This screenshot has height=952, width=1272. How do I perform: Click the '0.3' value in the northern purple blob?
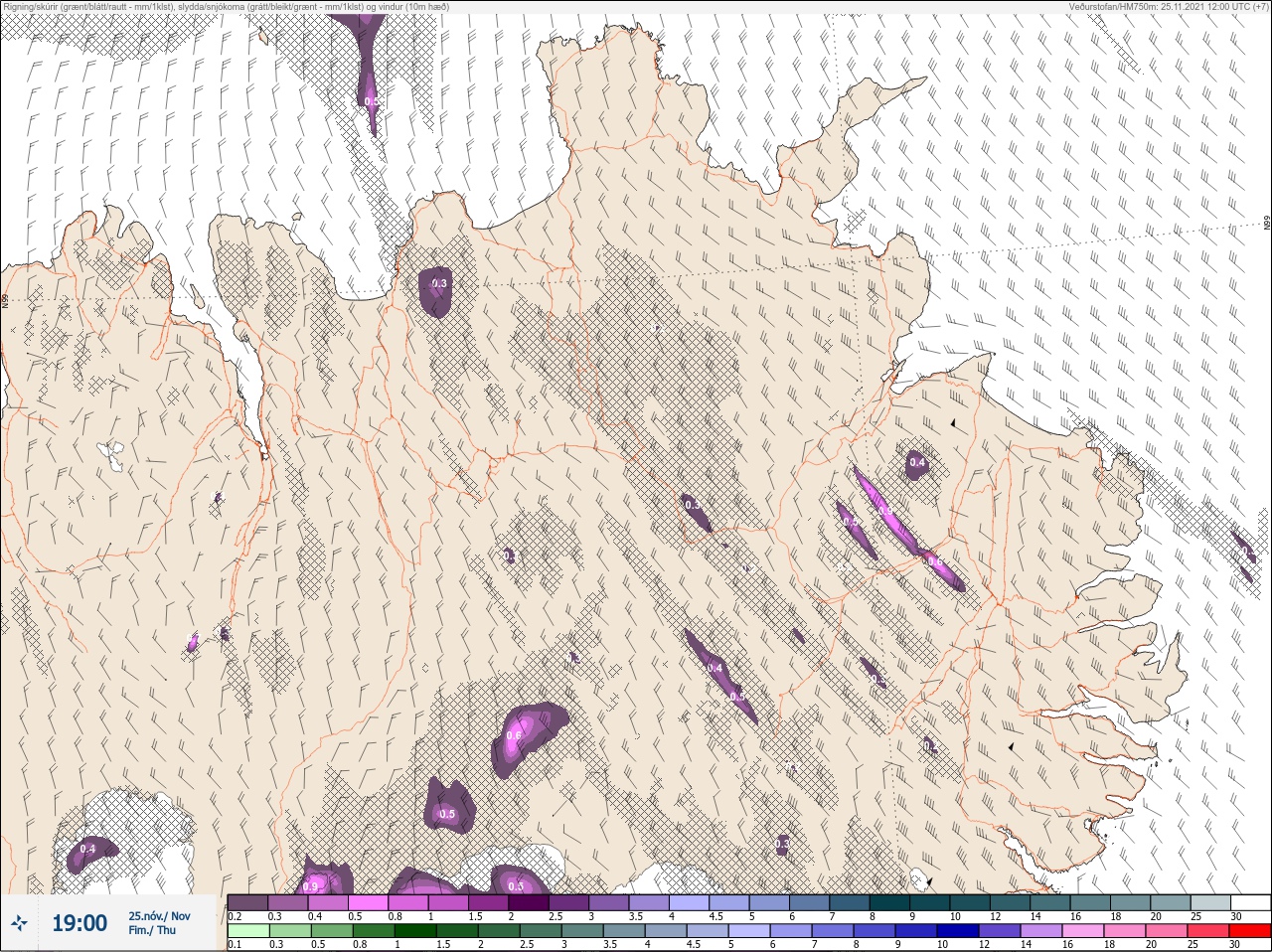click(439, 283)
